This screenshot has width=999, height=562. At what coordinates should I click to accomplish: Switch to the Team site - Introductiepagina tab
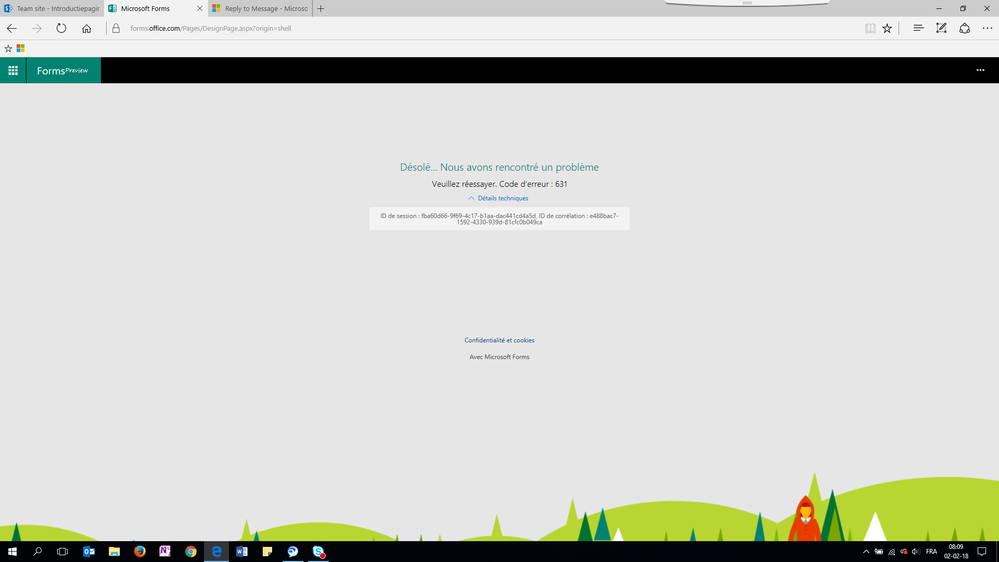point(52,8)
